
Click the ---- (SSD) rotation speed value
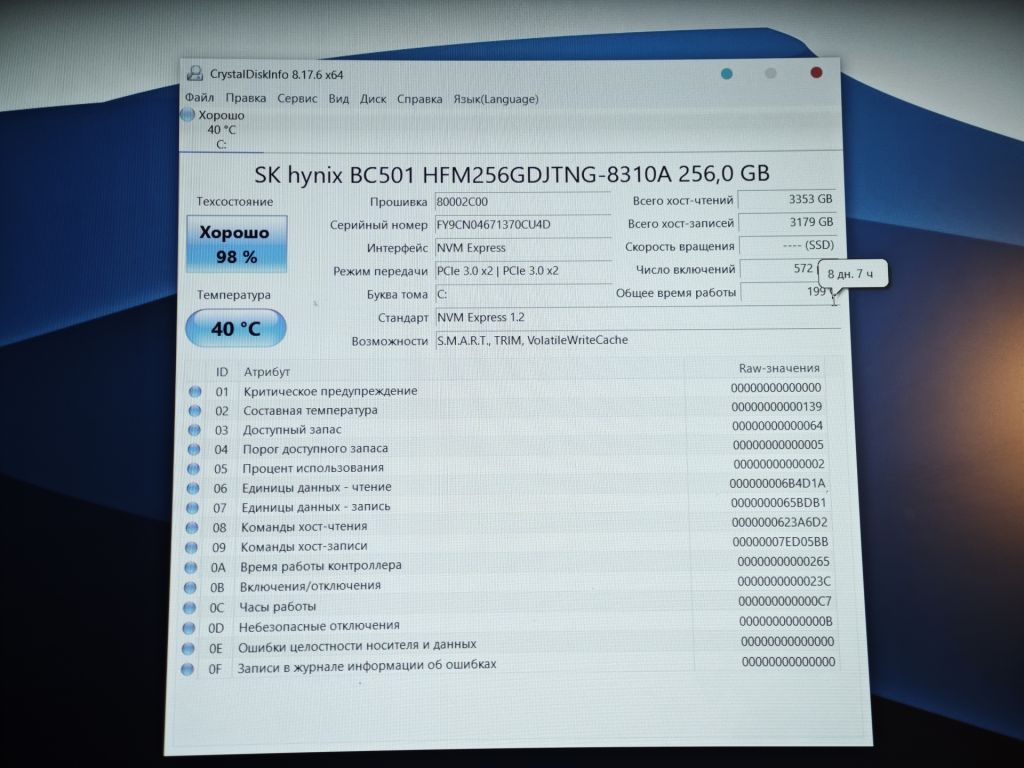pyautogui.click(x=787, y=245)
